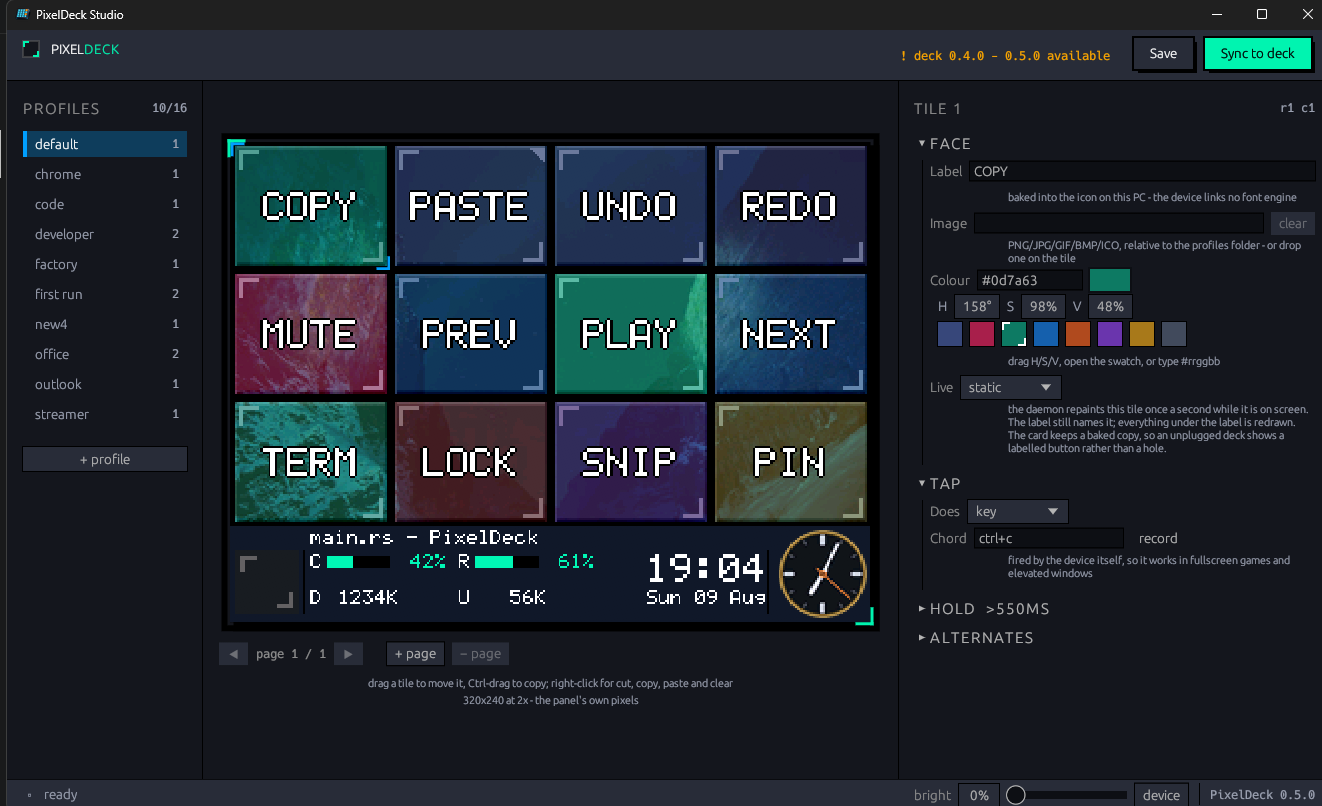Select the UNDO tile

[630, 206]
